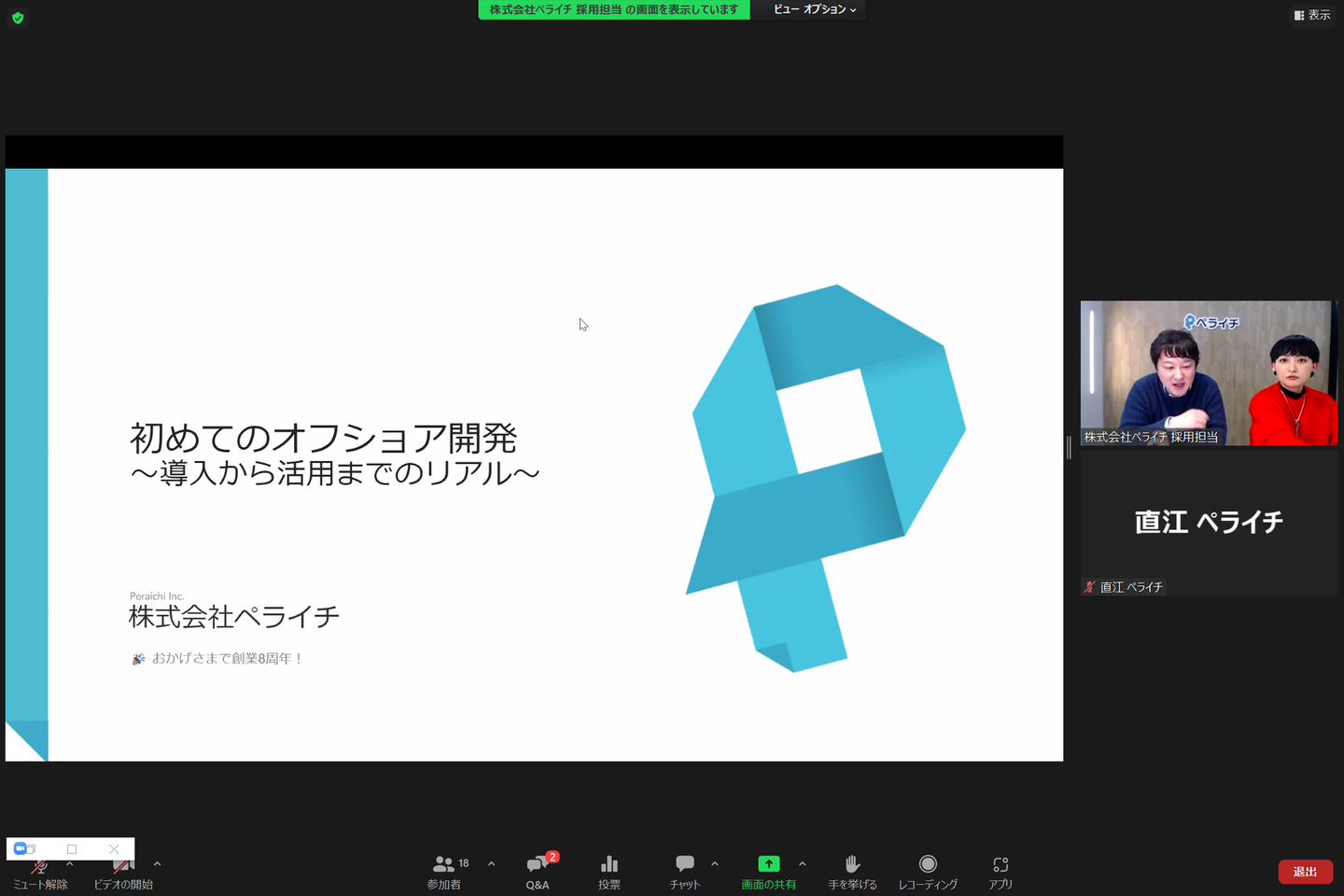Start recording with レコーディング
Viewport: 1344px width, 896px height.
click(x=928, y=873)
